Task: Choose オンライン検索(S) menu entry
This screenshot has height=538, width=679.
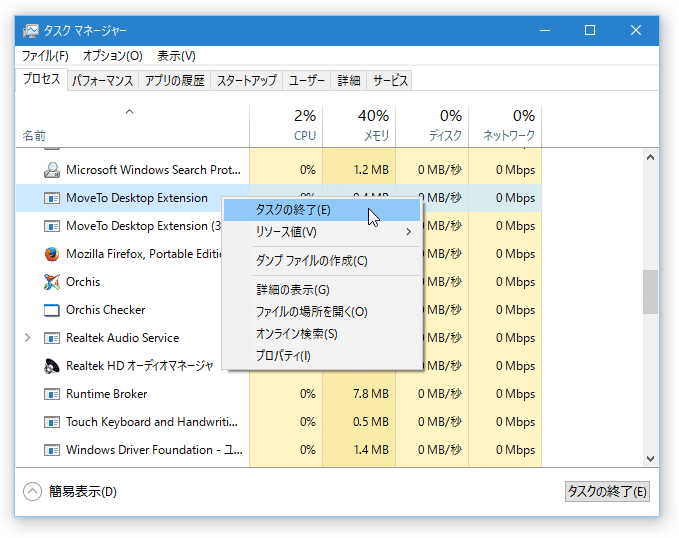Action: (322, 334)
